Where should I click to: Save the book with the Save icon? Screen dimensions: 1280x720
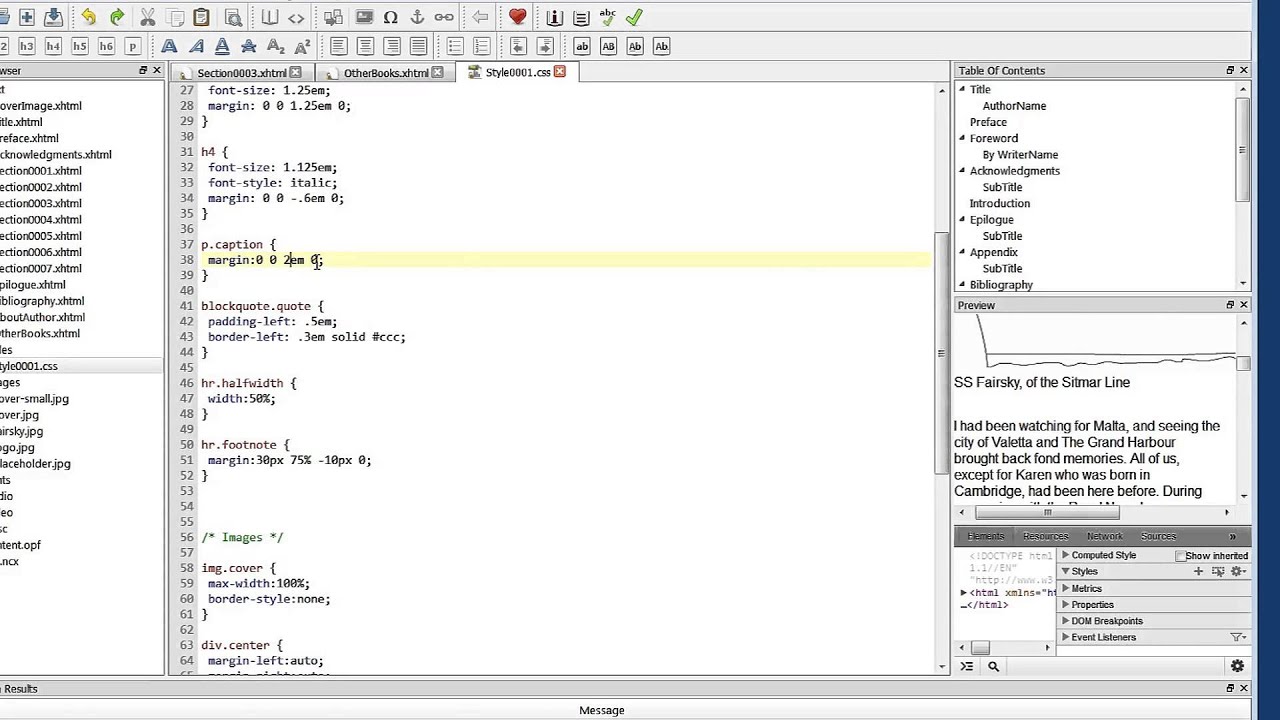(53, 17)
